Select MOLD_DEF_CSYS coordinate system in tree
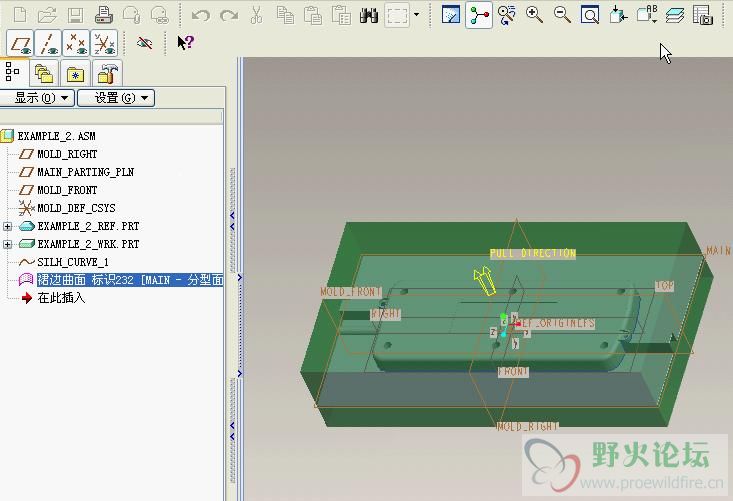Viewport: 733px width, 501px height. [x=76, y=208]
